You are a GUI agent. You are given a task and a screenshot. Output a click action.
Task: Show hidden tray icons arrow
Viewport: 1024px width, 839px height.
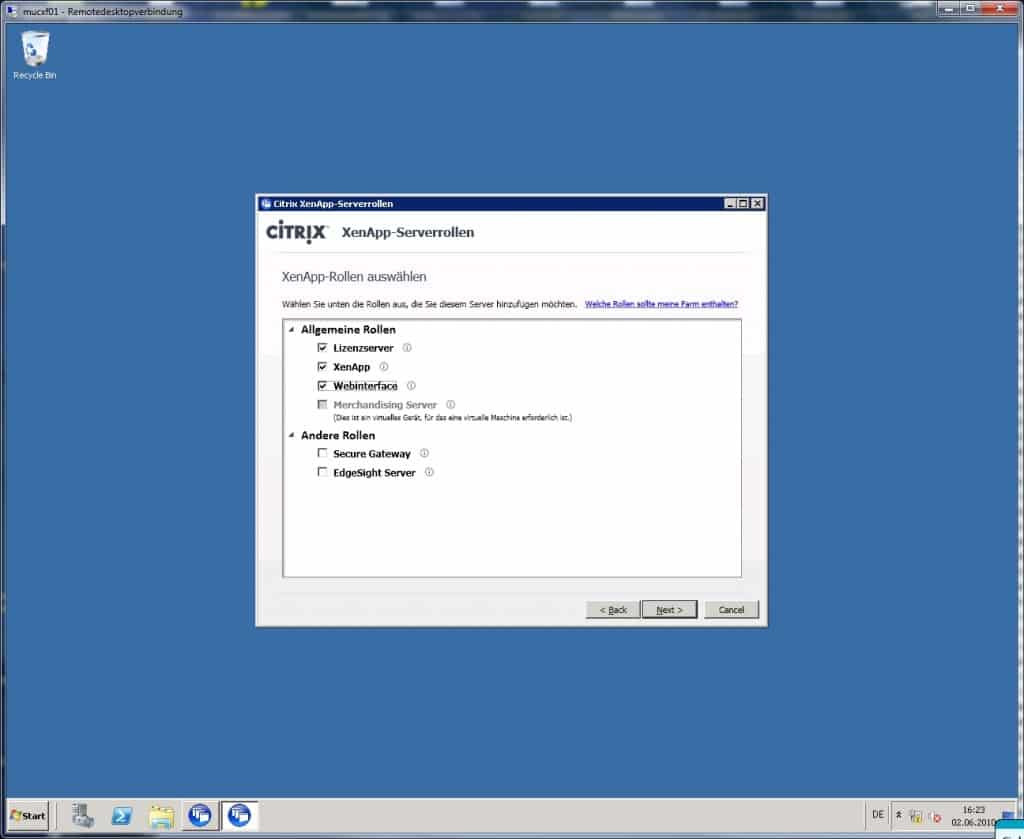tap(899, 815)
